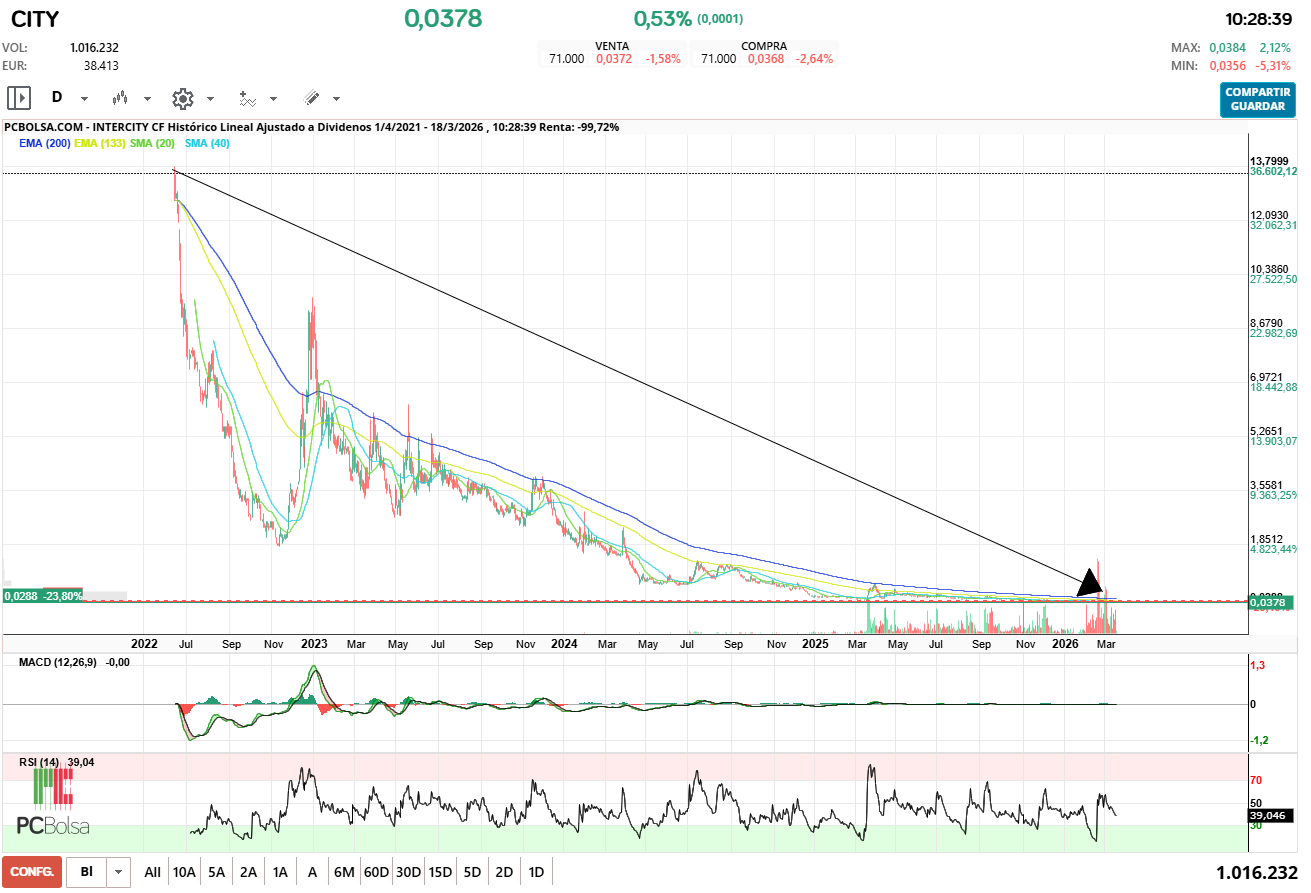Viewport: 1311px width, 893px height.
Task: Open the drawing tools dropdown arrow
Action: (336, 99)
